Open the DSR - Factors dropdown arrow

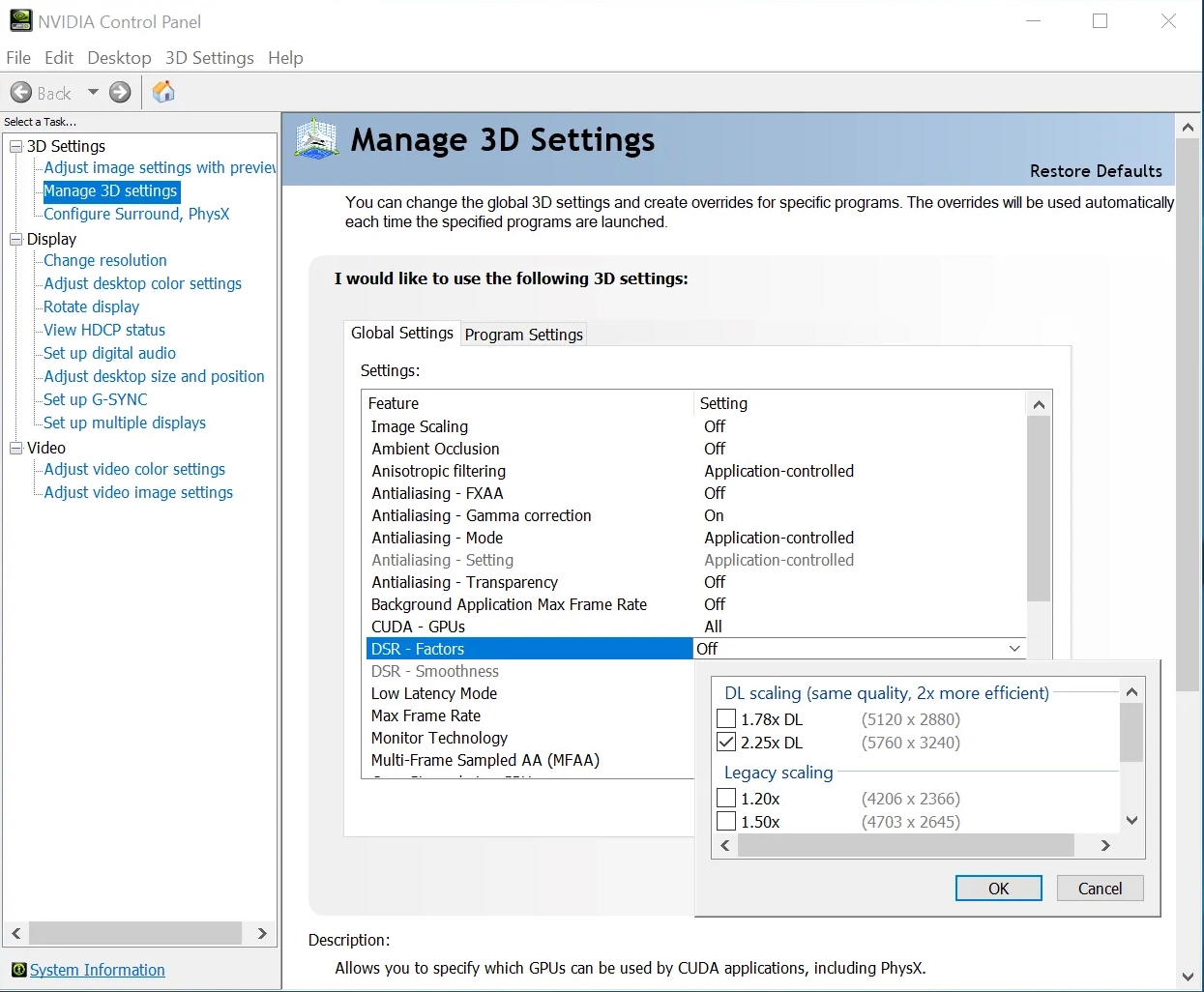[x=1014, y=649]
